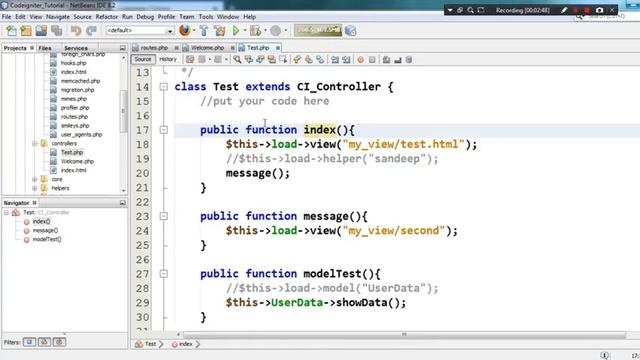This screenshot has width=640, height=360.
Task: Click the Uncomment icon in editor toolbar
Action: point(398,60)
